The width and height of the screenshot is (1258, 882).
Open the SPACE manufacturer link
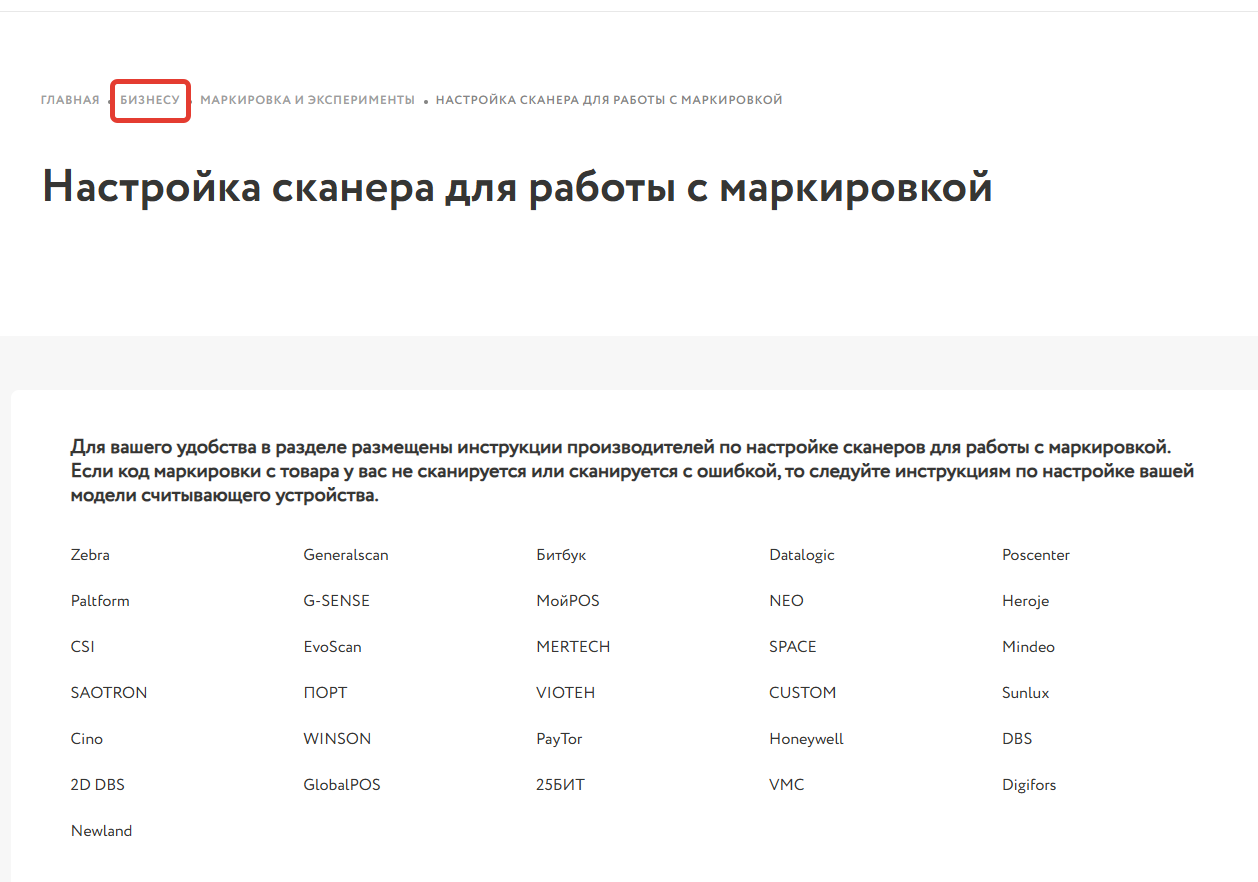pos(793,647)
